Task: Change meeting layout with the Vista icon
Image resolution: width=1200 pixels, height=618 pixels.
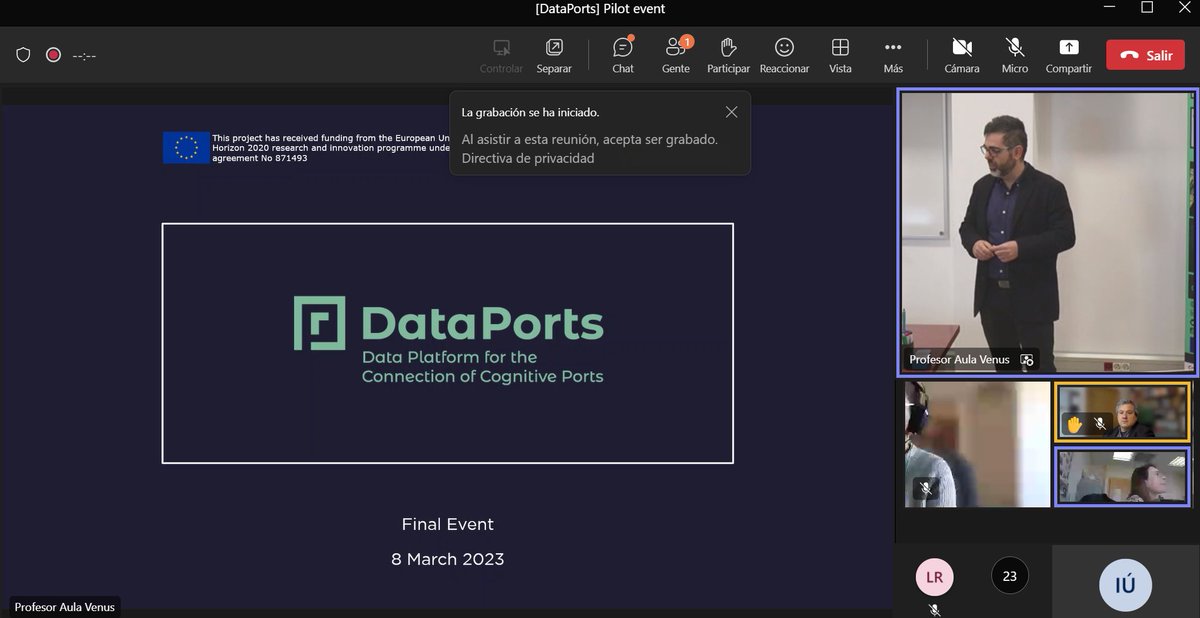Action: pyautogui.click(x=840, y=55)
